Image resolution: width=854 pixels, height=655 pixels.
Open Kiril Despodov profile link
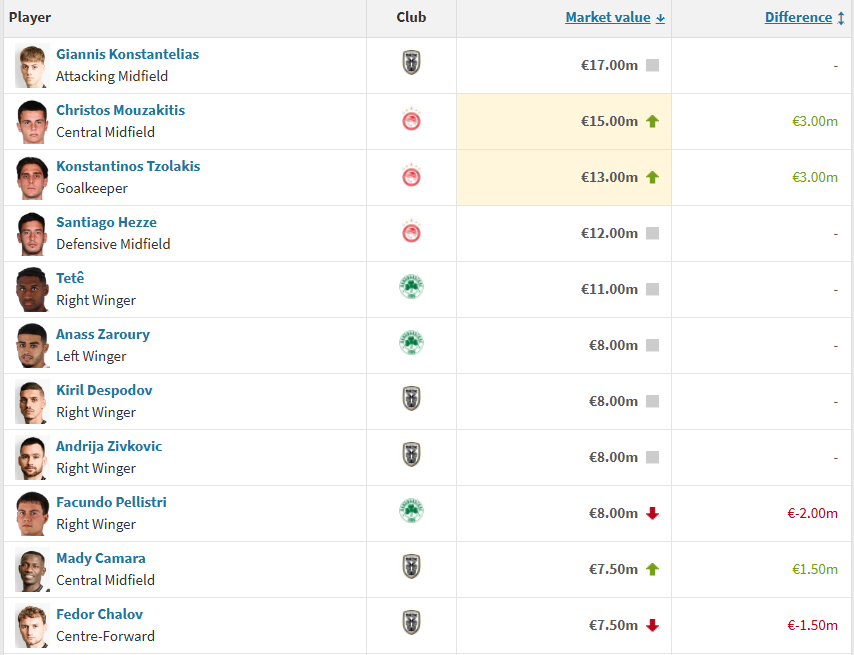click(104, 390)
